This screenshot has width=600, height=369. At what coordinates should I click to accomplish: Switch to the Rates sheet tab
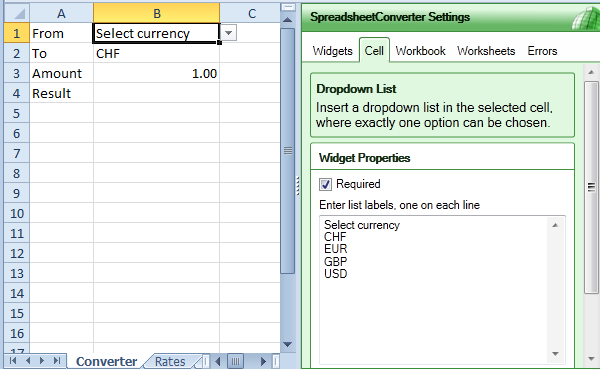click(x=170, y=361)
